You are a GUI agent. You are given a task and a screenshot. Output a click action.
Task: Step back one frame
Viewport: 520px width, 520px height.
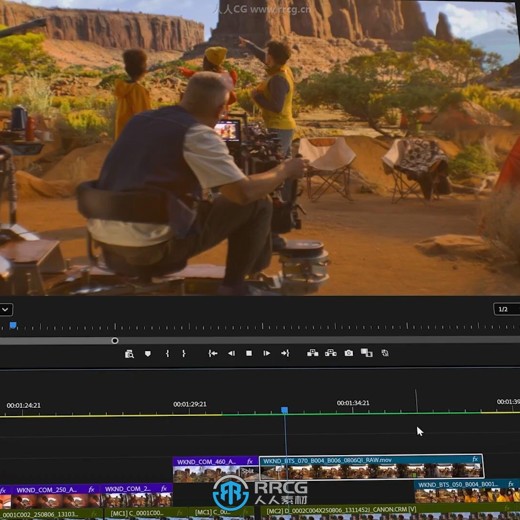(x=231, y=353)
